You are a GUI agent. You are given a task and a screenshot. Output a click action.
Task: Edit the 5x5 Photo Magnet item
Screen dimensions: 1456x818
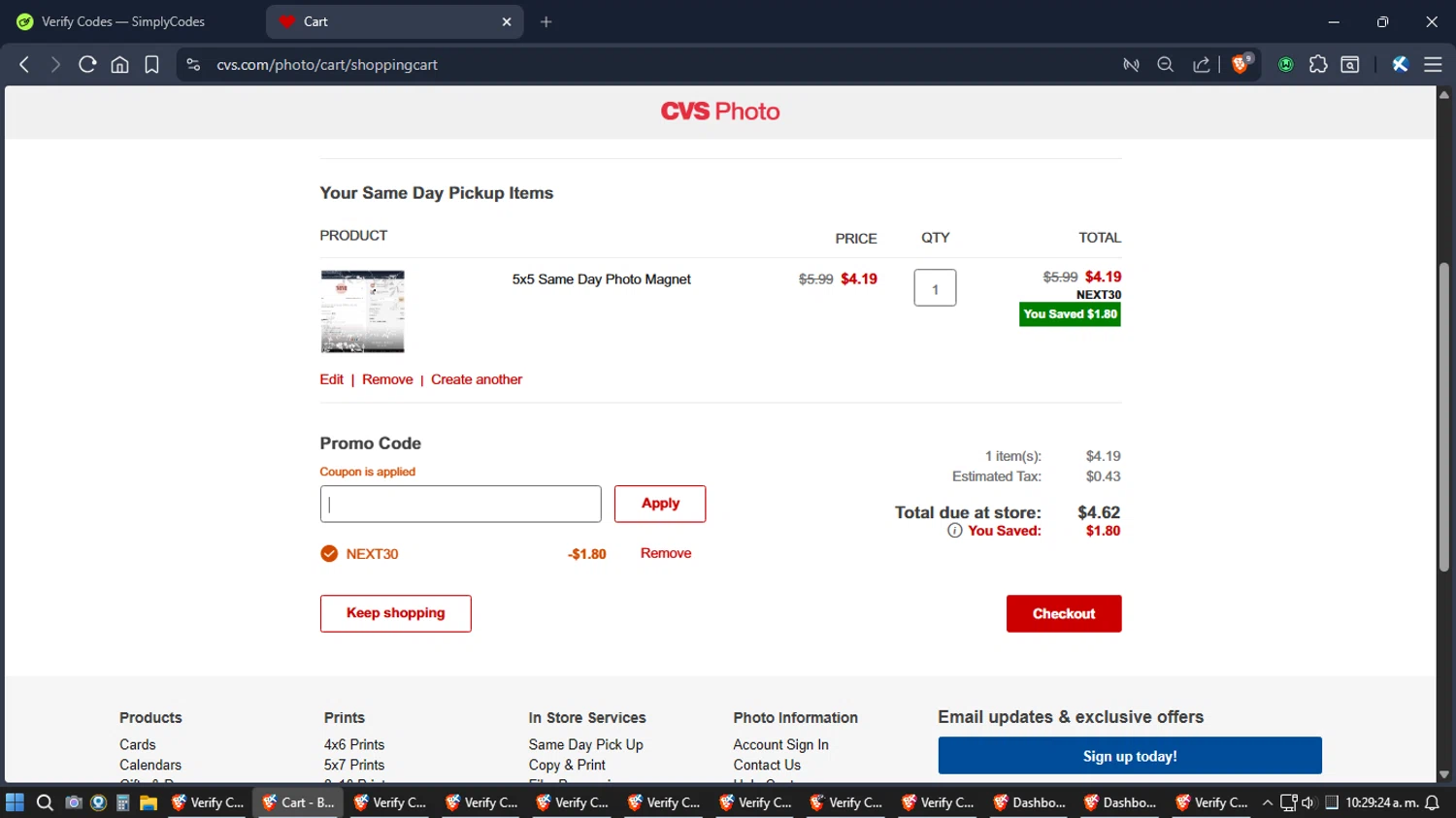click(331, 379)
